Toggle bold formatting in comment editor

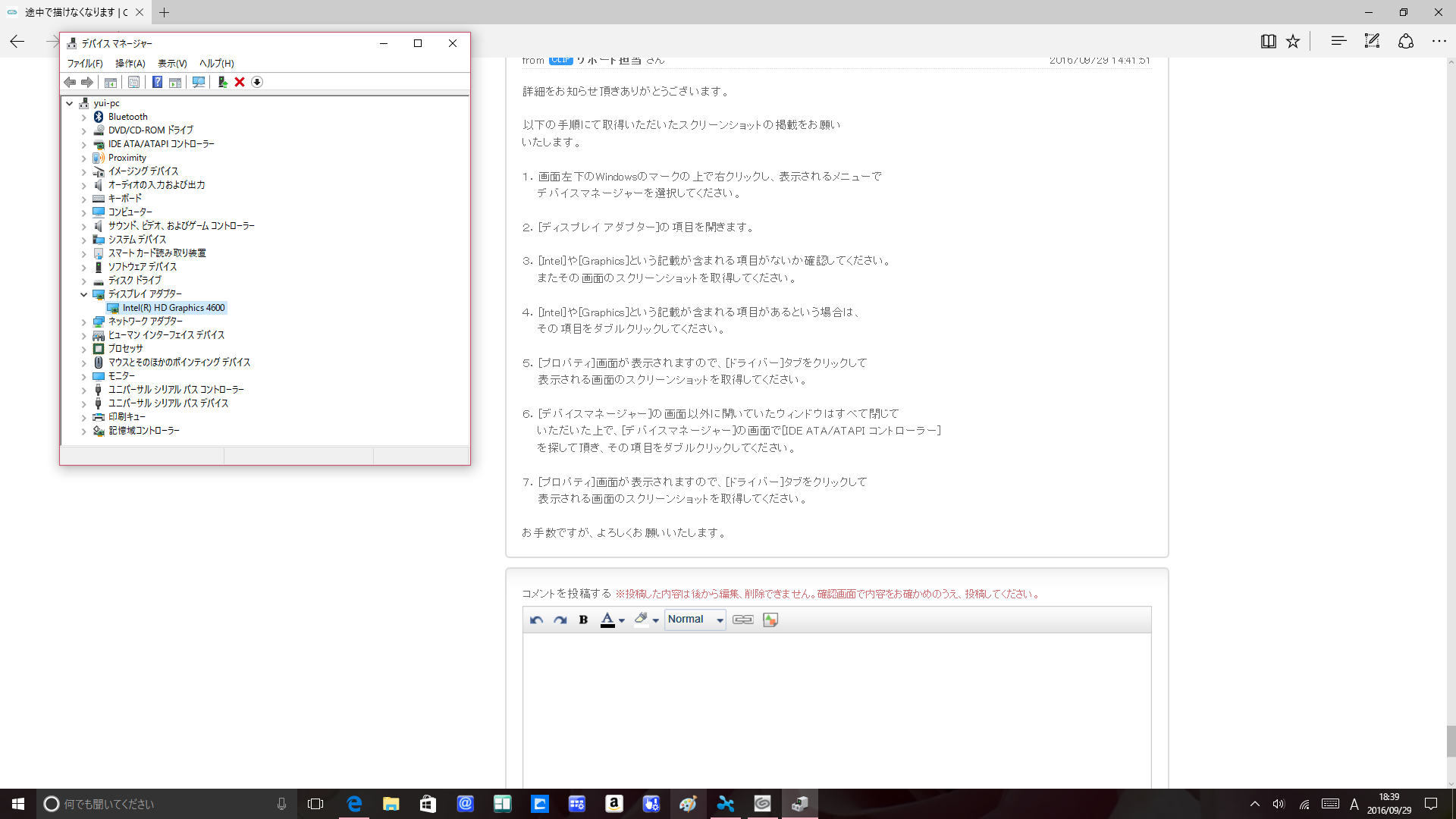pyautogui.click(x=583, y=620)
